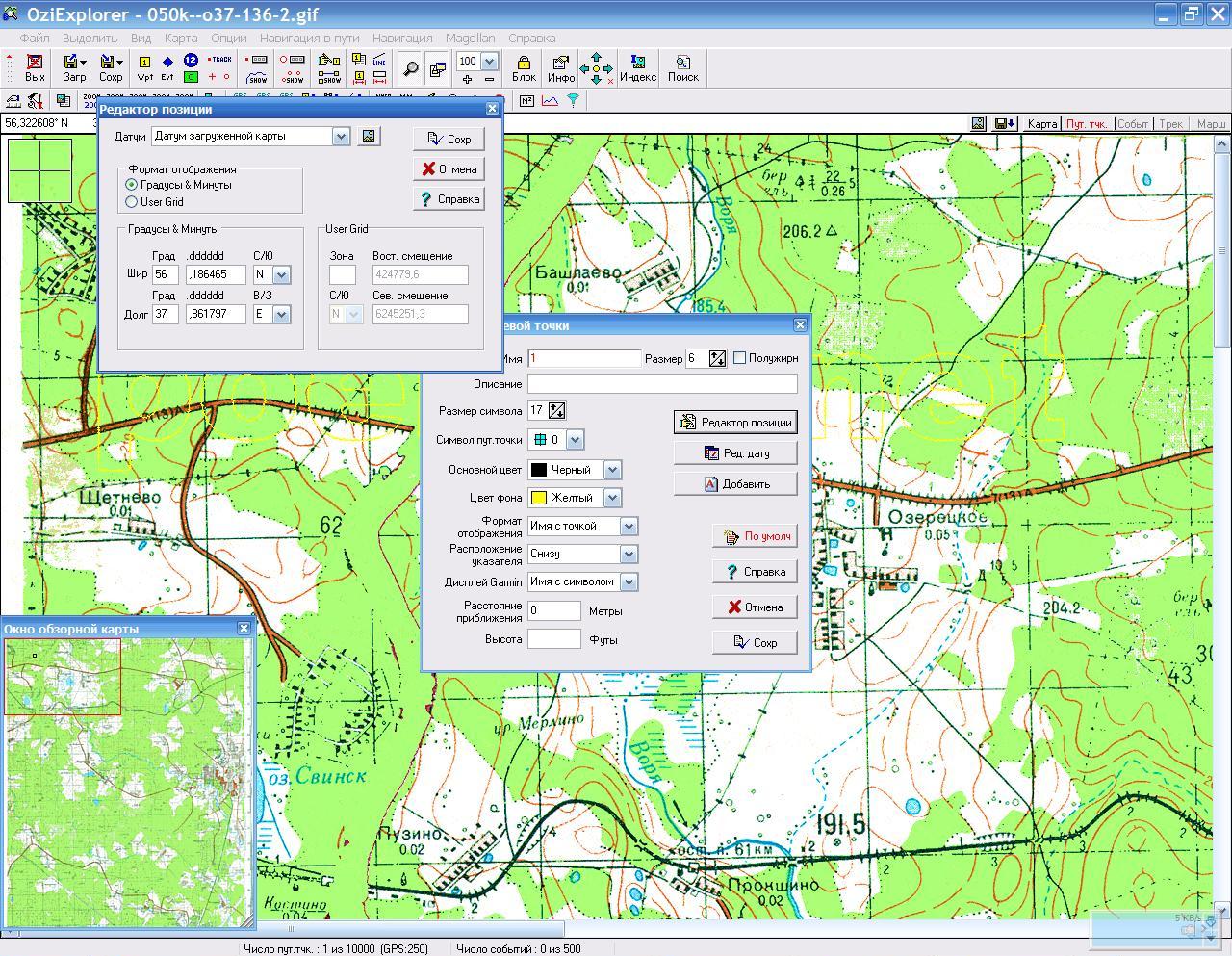
Task: Expand the Датум загруженной карты dropdown
Action: 341,137
